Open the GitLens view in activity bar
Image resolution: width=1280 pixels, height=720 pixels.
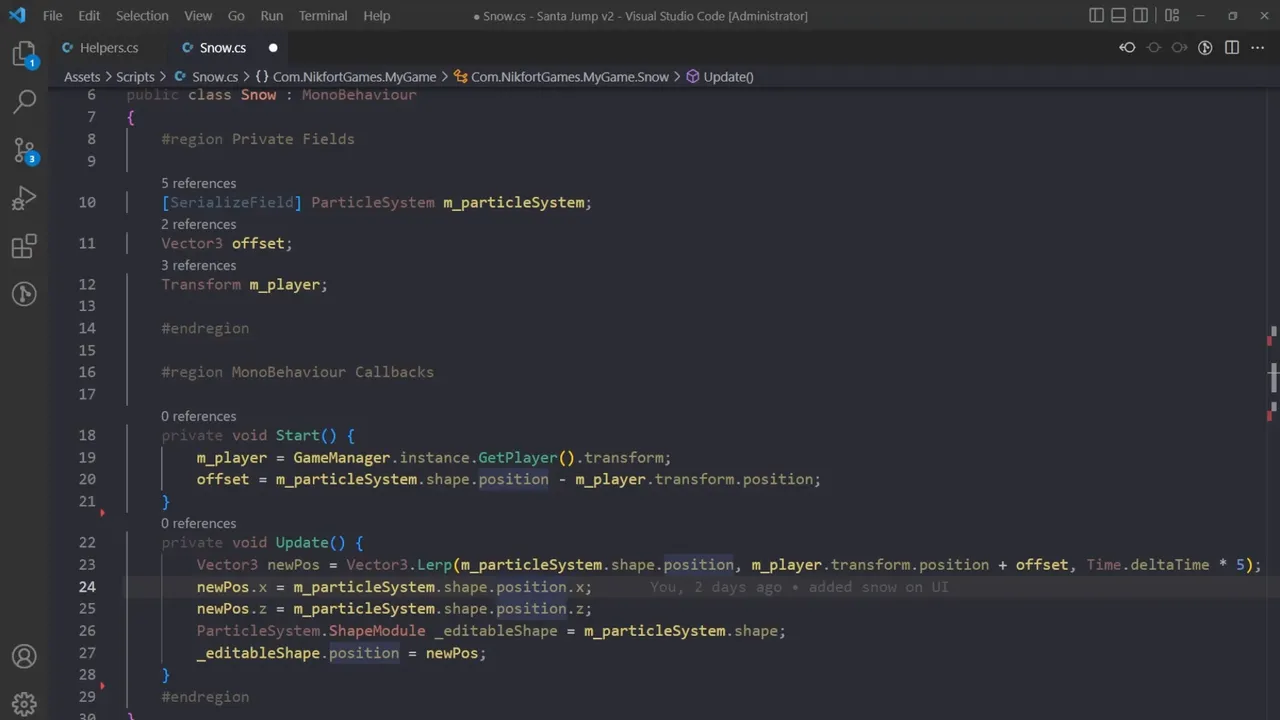coord(24,294)
